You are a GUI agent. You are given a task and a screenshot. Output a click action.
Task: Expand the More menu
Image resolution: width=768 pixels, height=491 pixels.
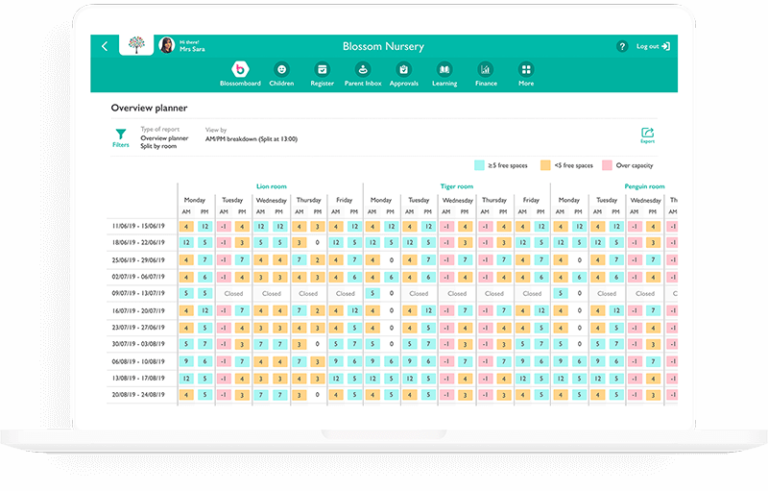[x=526, y=70]
